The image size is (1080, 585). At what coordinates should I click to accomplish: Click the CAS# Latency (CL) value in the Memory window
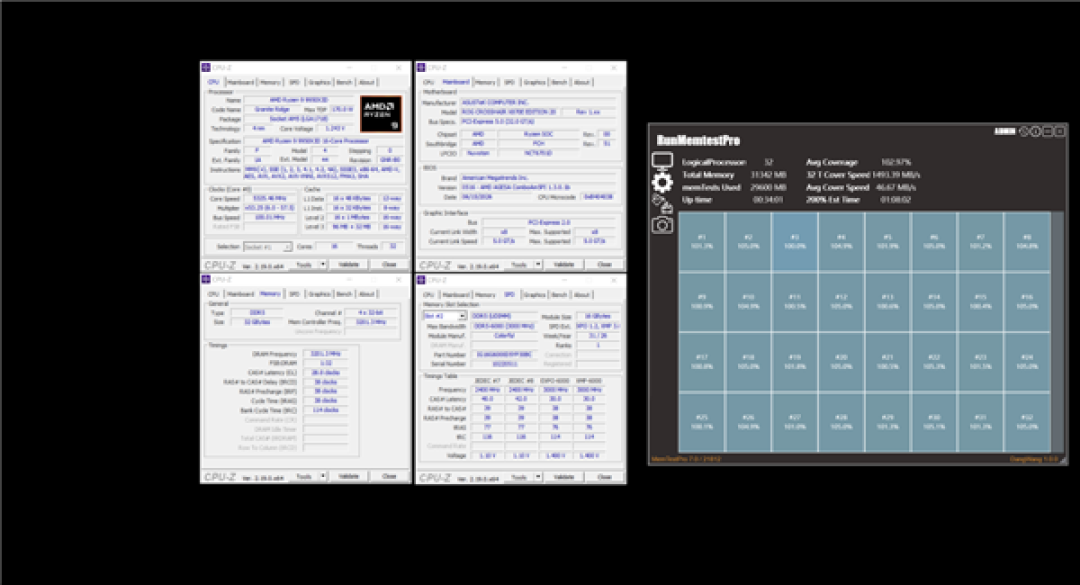point(326,372)
